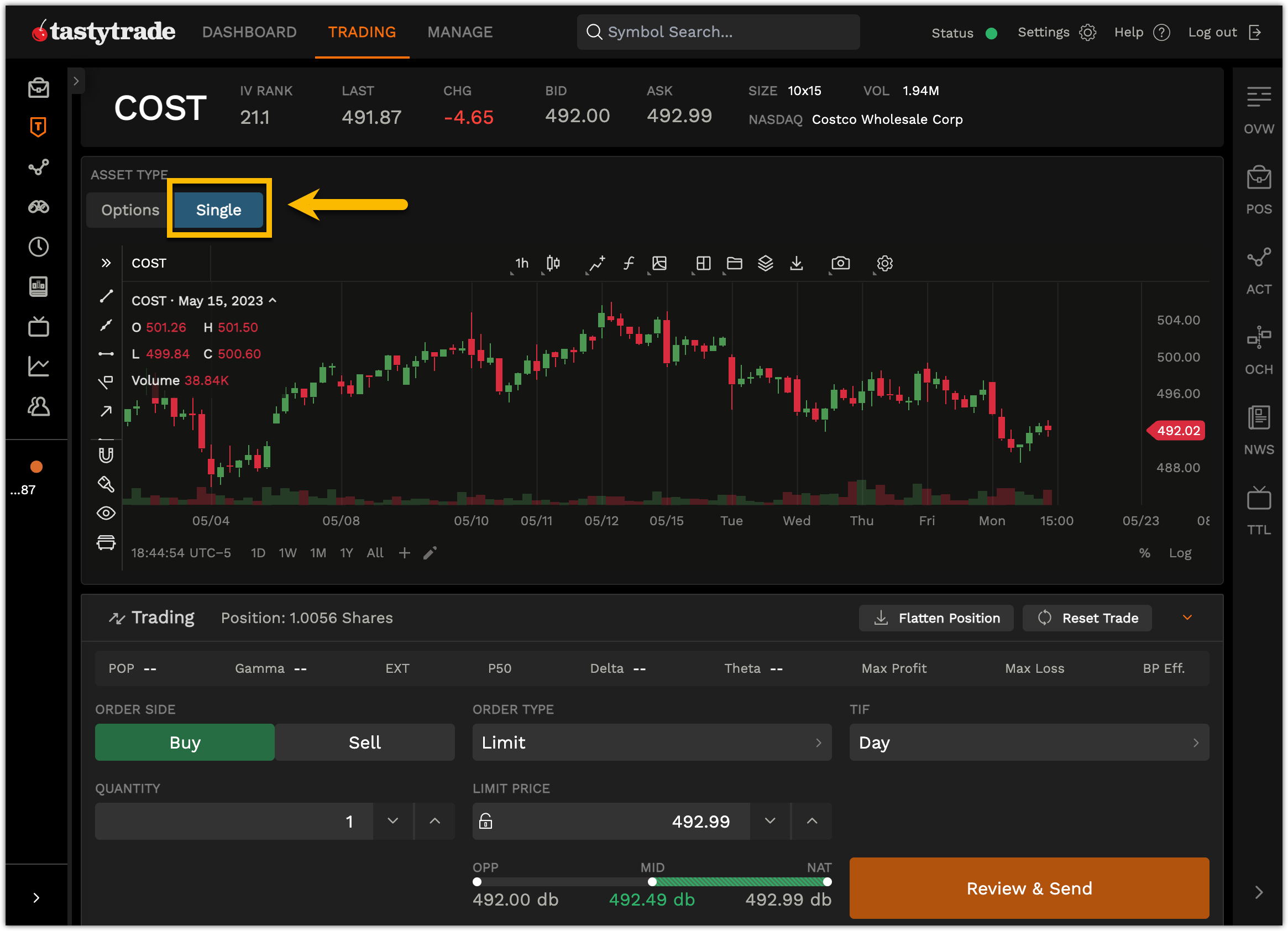Image resolution: width=1288 pixels, height=931 pixels.
Task: Switch order side to Sell
Action: pos(364,742)
